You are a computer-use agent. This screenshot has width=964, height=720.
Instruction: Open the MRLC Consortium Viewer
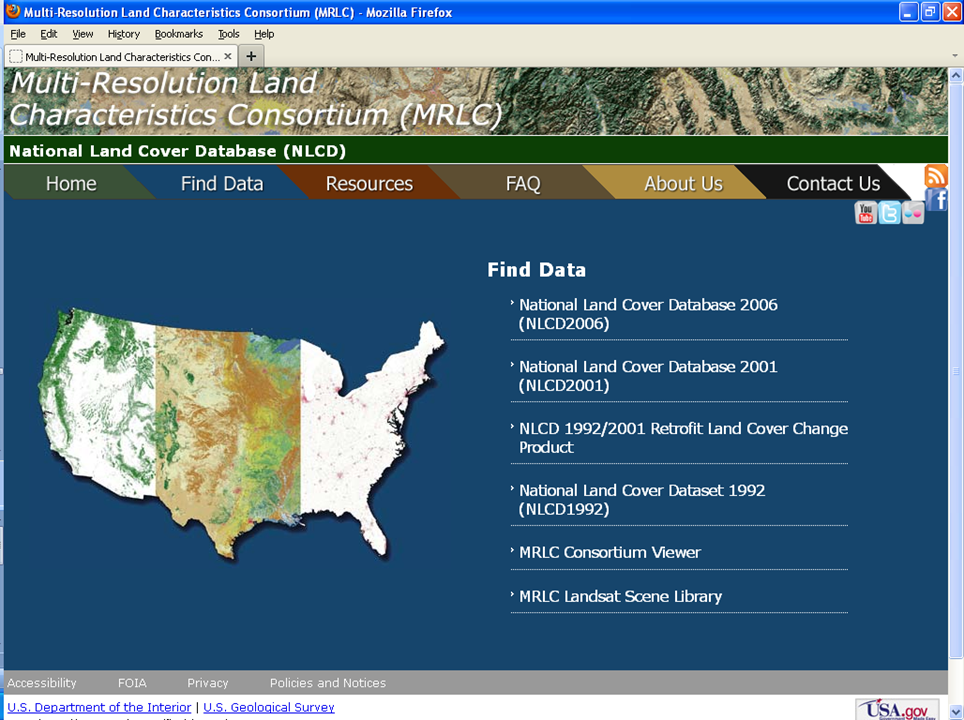[x=609, y=552]
